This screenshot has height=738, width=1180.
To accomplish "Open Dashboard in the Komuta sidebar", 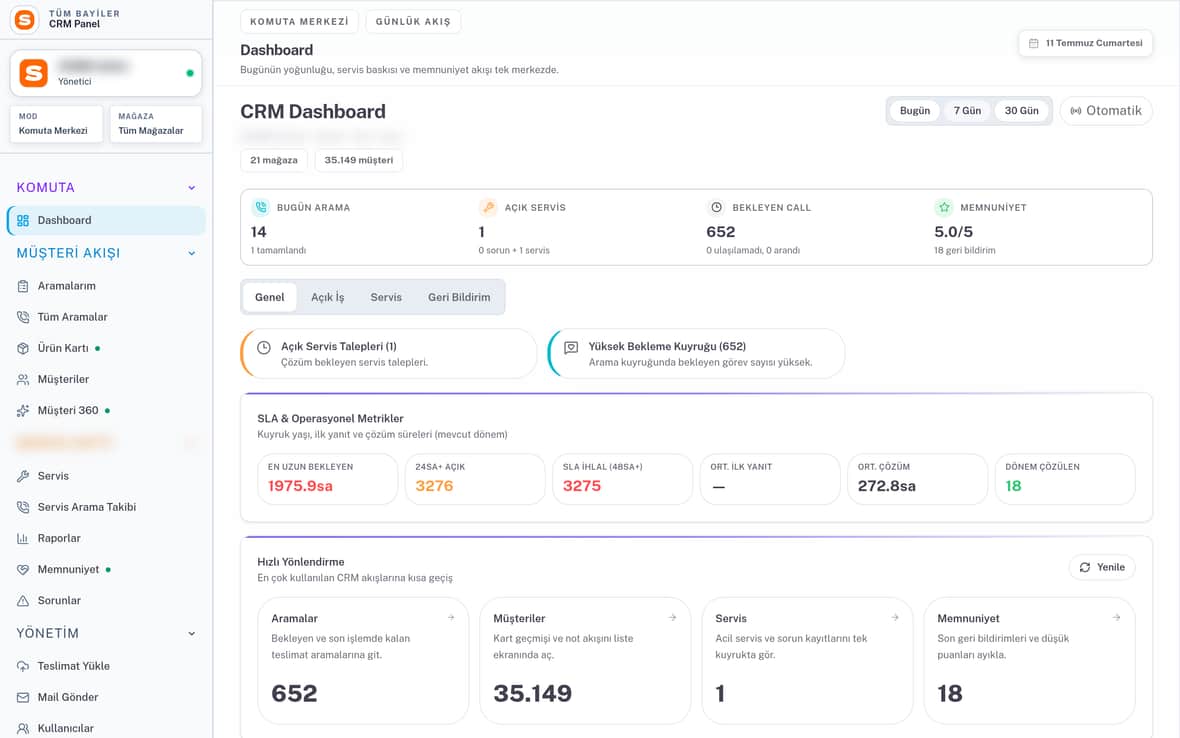I will [106, 220].
